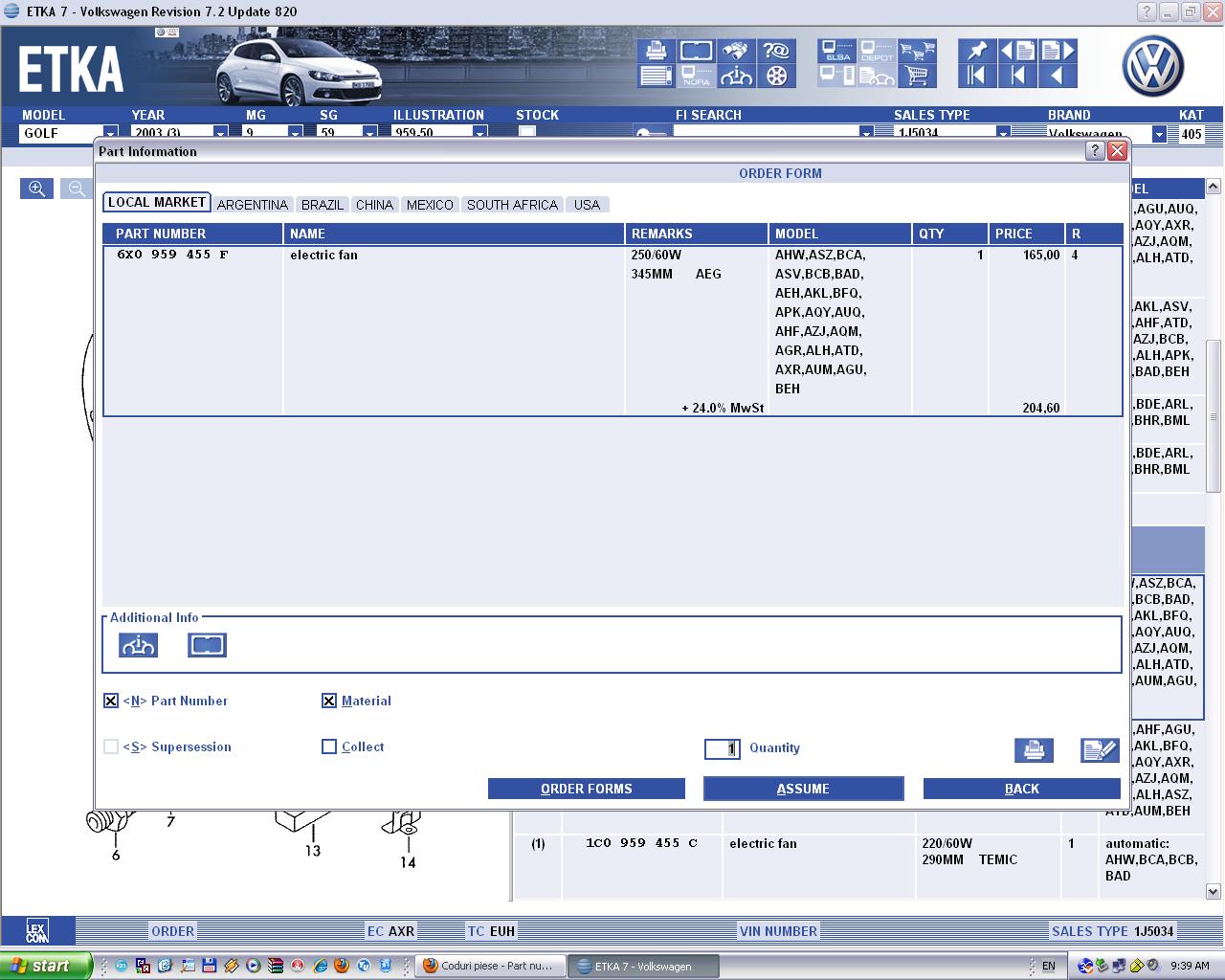Open the FI SEARCH dropdown arrow
Viewport: 1225px width, 980px height.
coord(866,134)
